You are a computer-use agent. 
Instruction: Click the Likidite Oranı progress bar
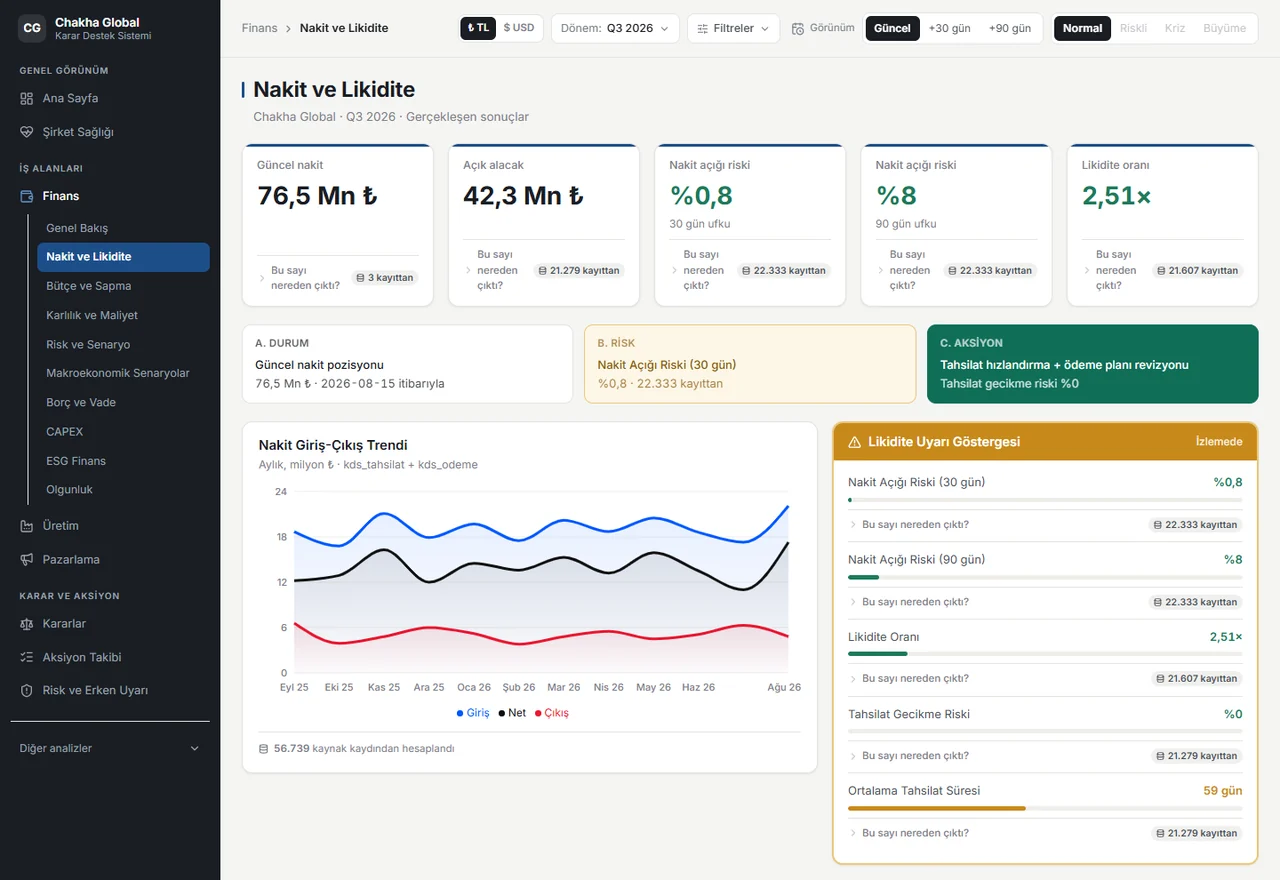coord(1045,654)
